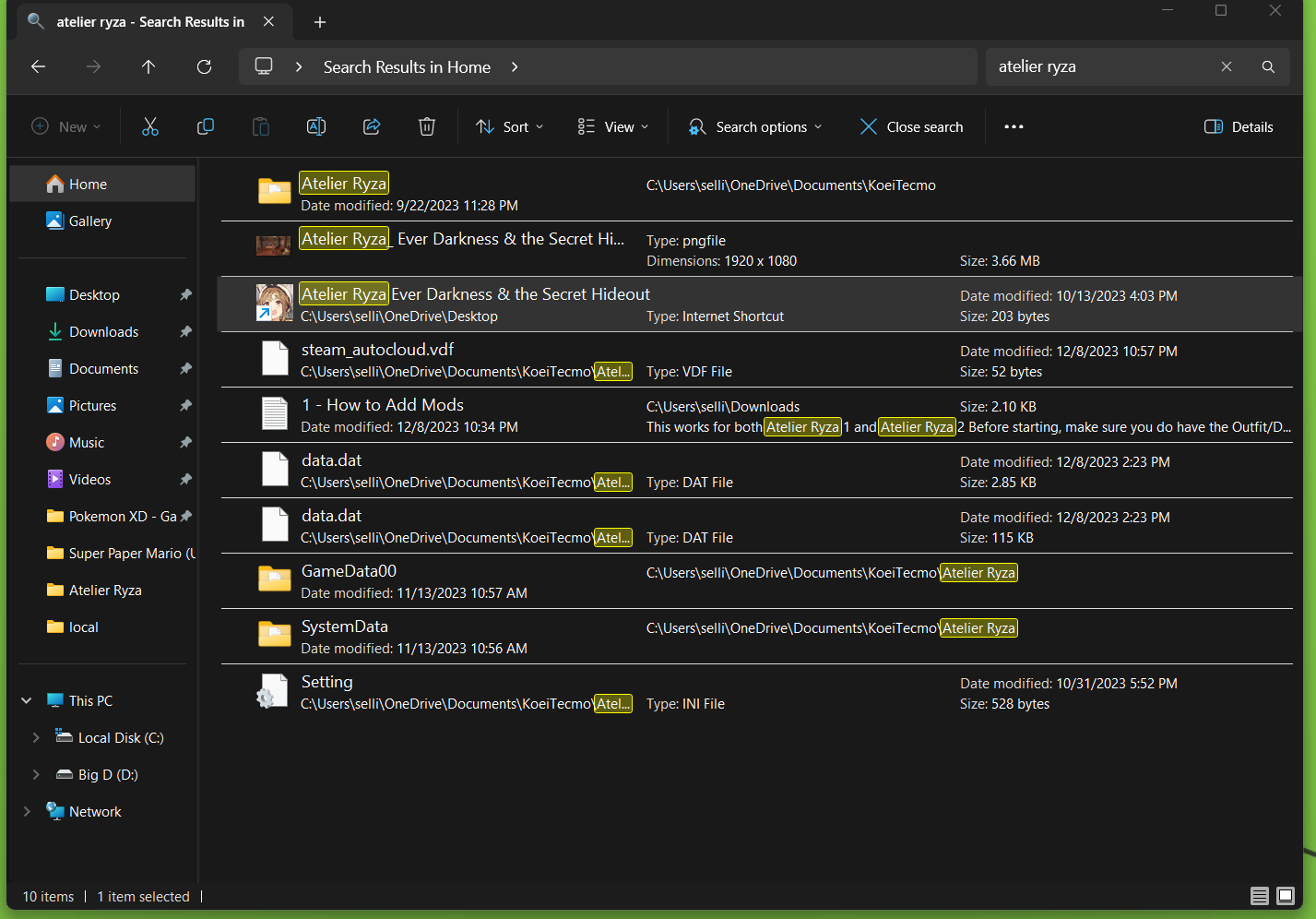Click the Close search button
The height and width of the screenshot is (919, 1316).
(x=911, y=126)
